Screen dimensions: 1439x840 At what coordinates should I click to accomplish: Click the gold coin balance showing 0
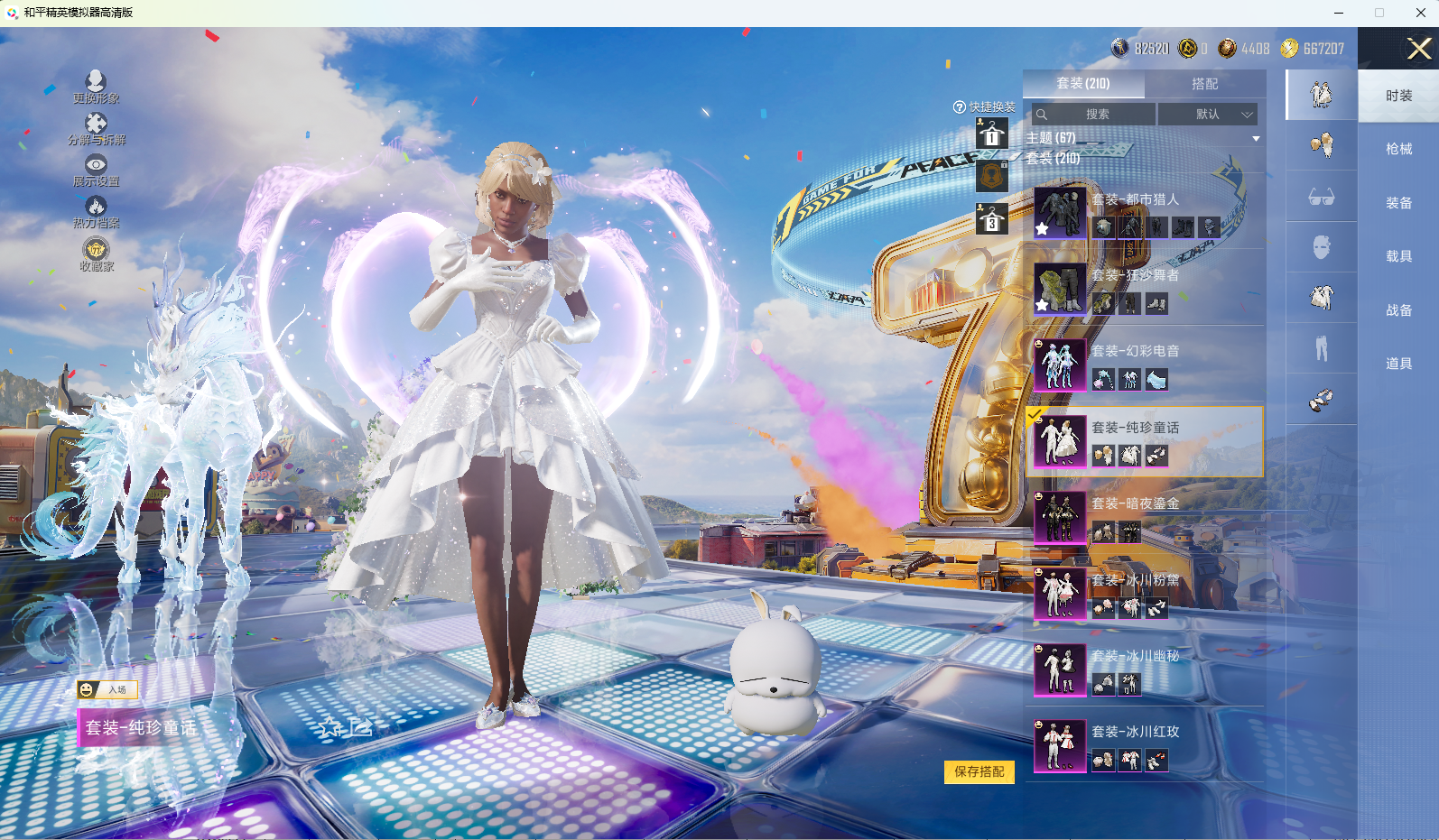pyautogui.click(x=1193, y=49)
